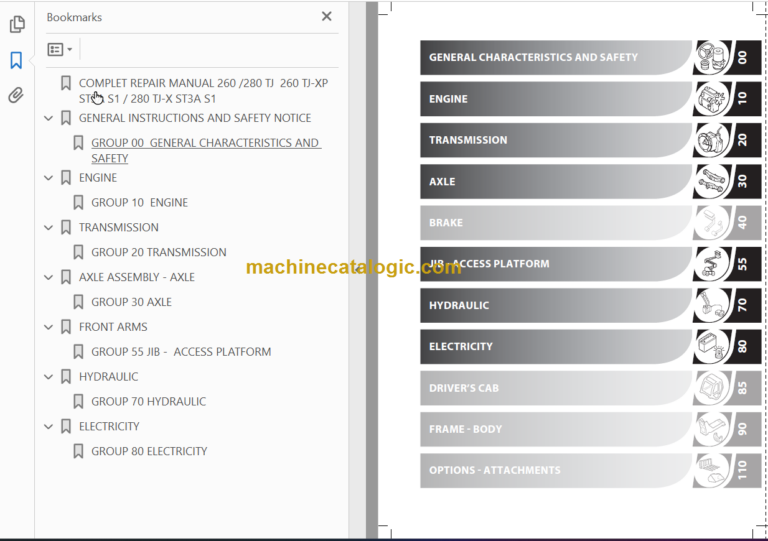The width and height of the screenshot is (768, 541).
Task: Select AXLE ASSEMBLY - AXLE bookmark
Action: pos(137,278)
